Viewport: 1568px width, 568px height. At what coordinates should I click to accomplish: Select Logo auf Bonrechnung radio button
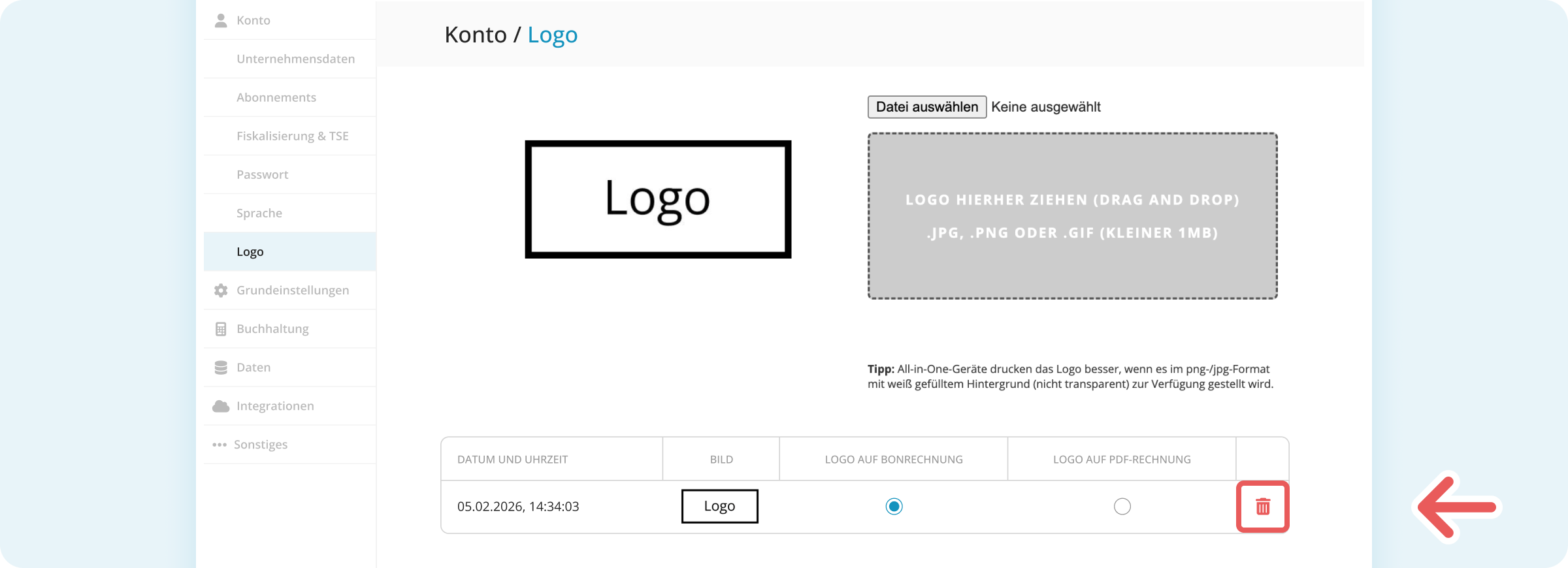point(894,507)
